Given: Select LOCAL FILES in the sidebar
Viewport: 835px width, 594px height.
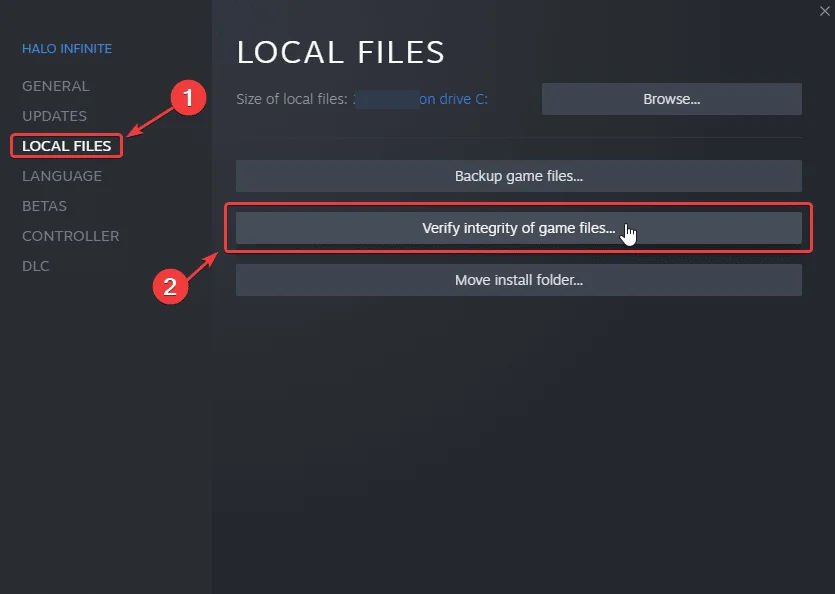Looking at the screenshot, I should click(x=66, y=146).
